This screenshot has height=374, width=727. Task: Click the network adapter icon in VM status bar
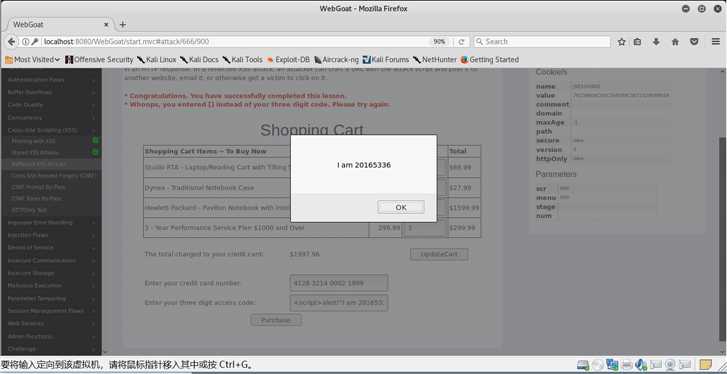612,364
